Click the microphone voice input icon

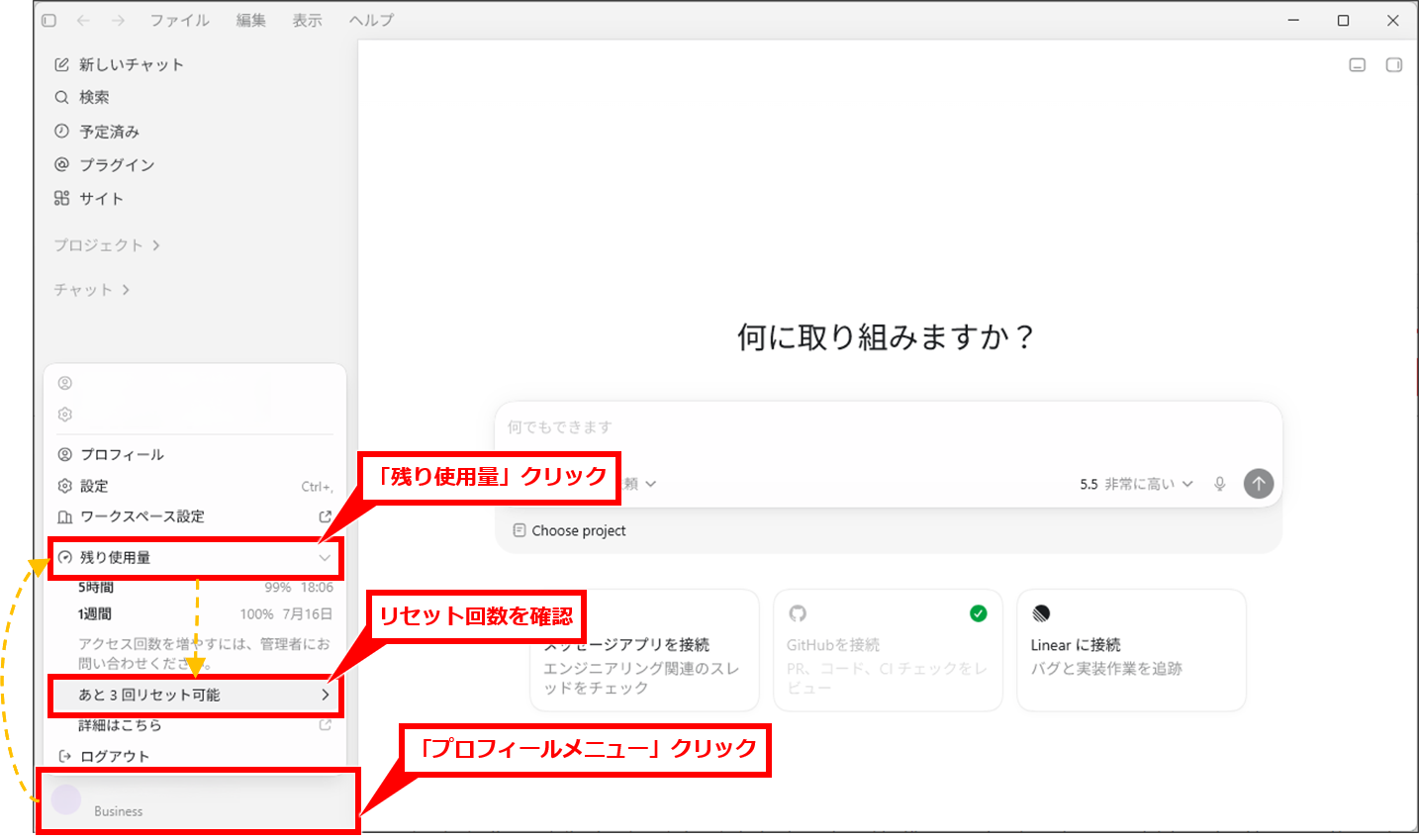(1219, 484)
